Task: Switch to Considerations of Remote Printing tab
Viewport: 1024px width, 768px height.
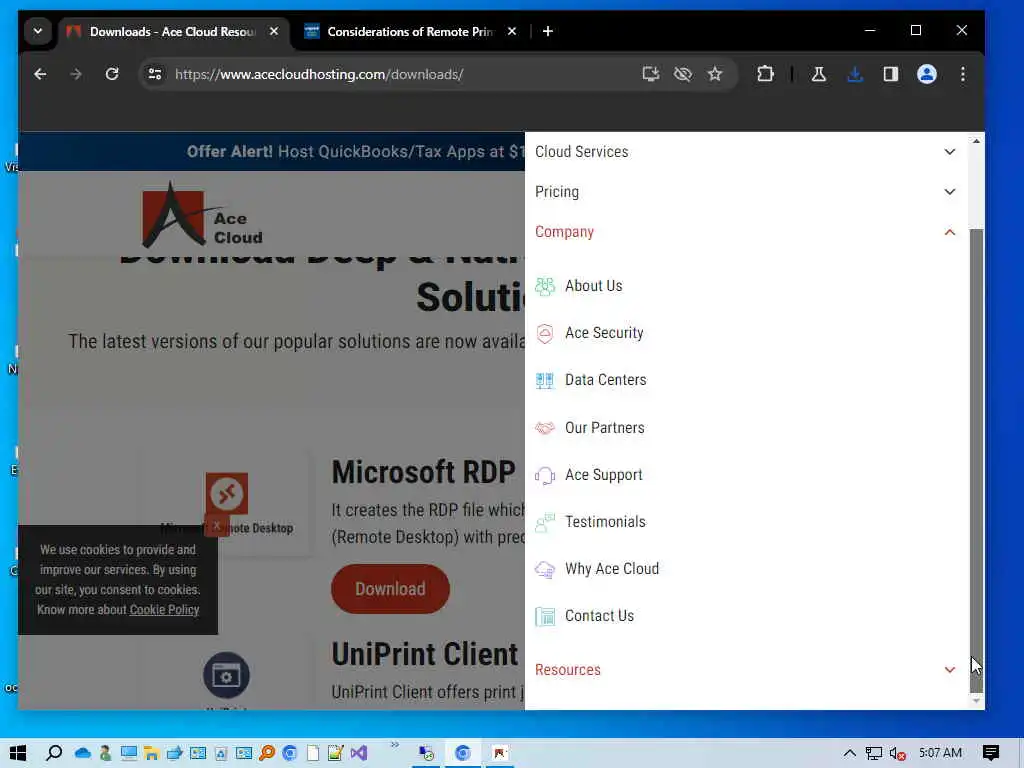Action: coord(409,31)
